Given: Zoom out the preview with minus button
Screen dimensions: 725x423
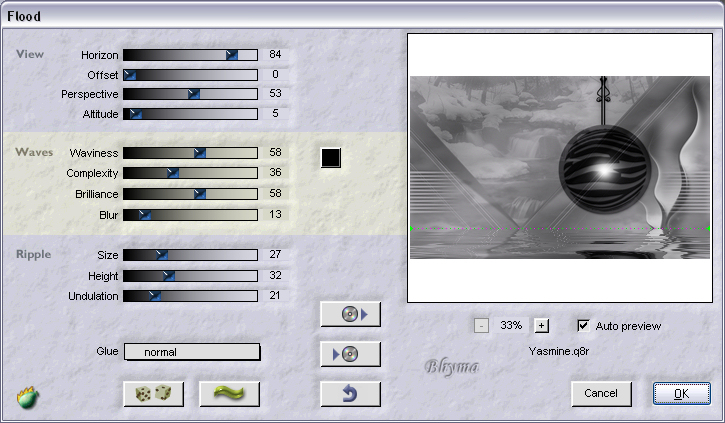Looking at the screenshot, I should [x=481, y=326].
